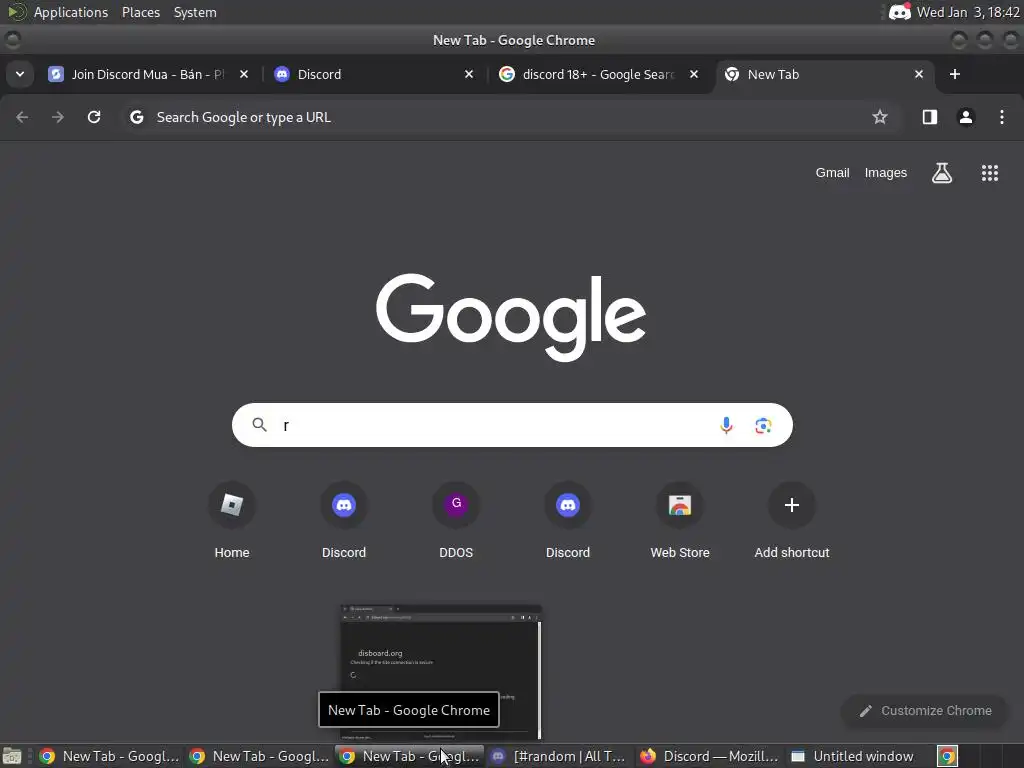
Task: Open the Chrome side panel
Action: (930, 117)
